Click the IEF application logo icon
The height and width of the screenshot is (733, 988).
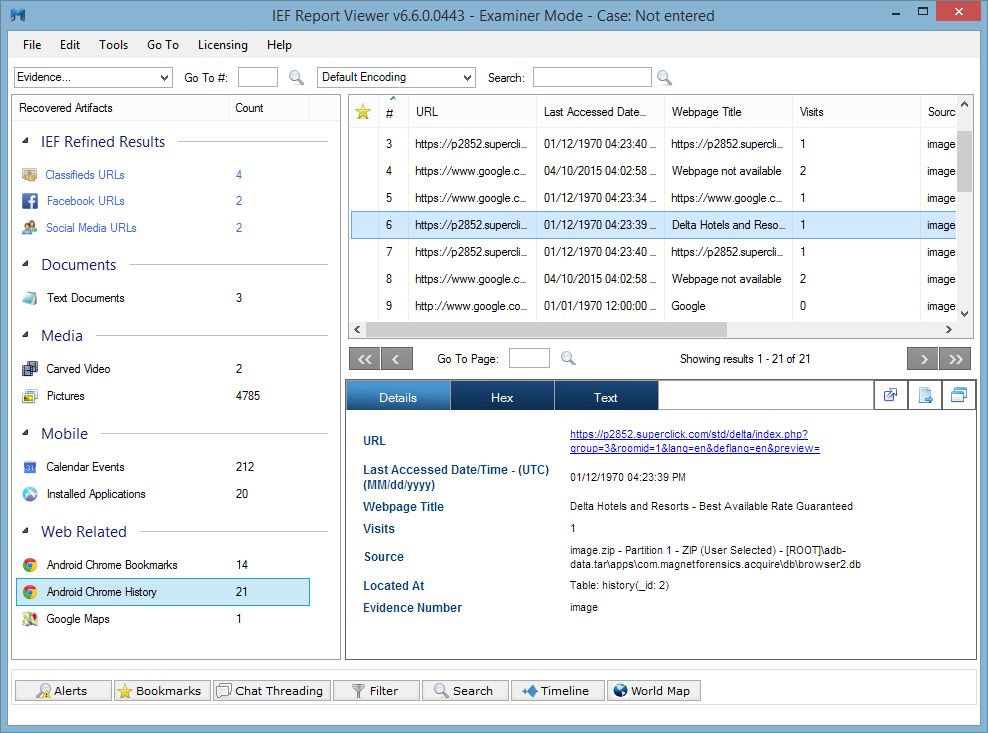(18, 14)
